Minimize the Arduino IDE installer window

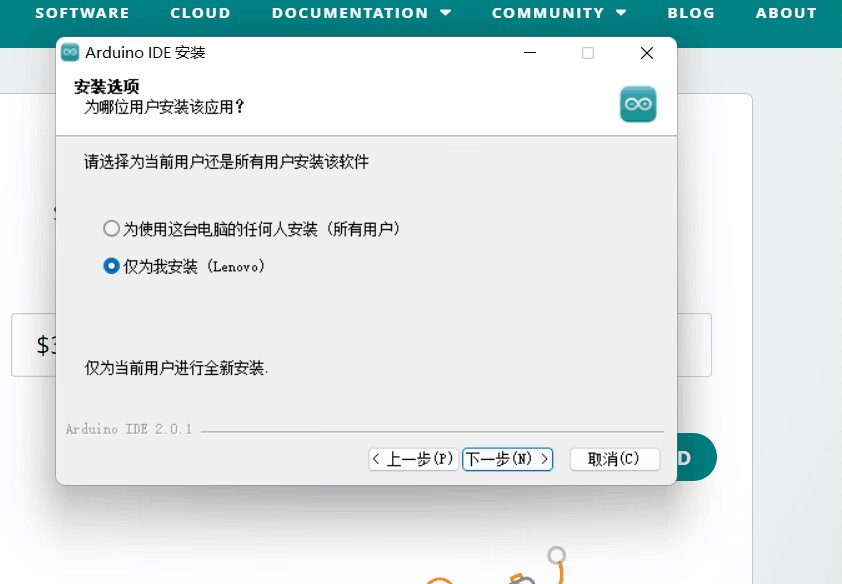click(x=529, y=53)
